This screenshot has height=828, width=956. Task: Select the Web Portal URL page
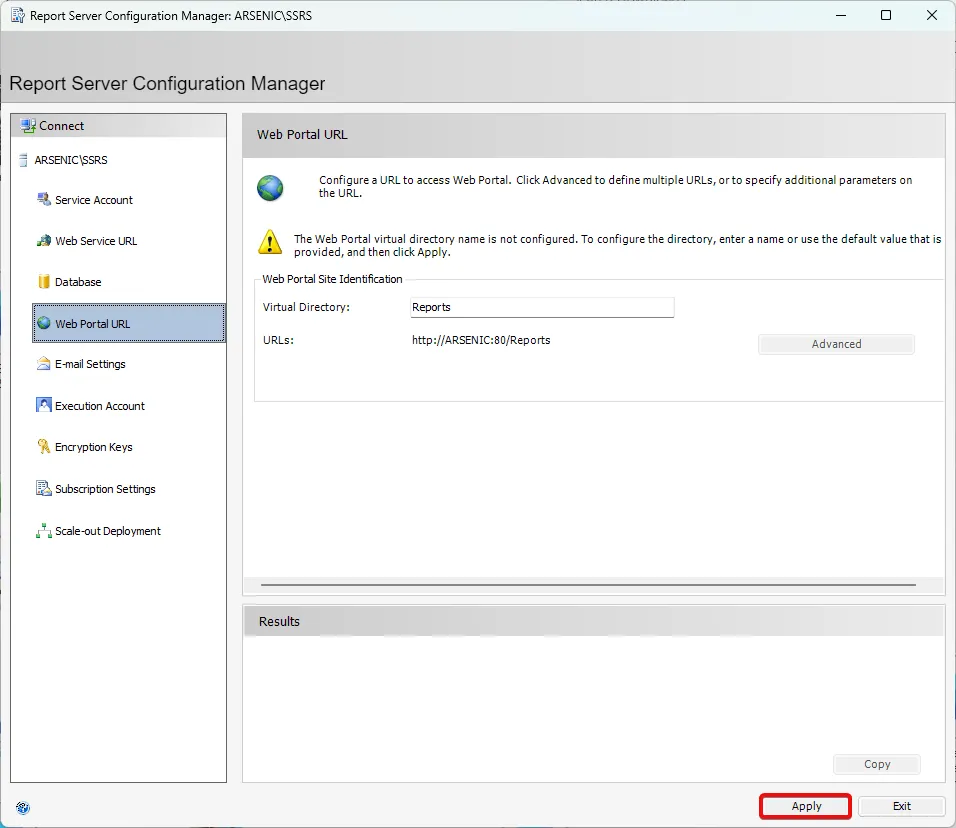129,323
